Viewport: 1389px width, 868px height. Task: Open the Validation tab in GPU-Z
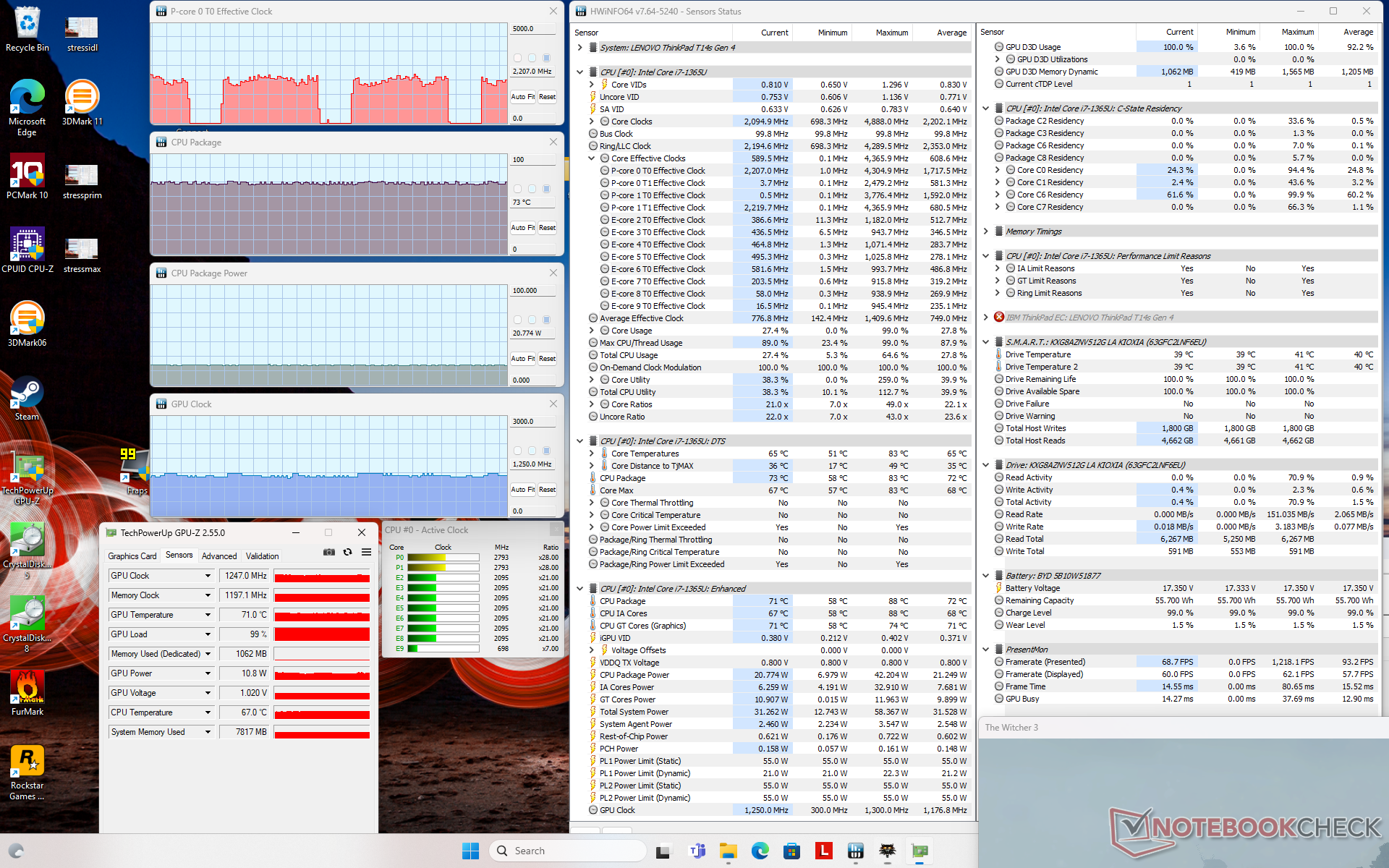tap(262, 556)
